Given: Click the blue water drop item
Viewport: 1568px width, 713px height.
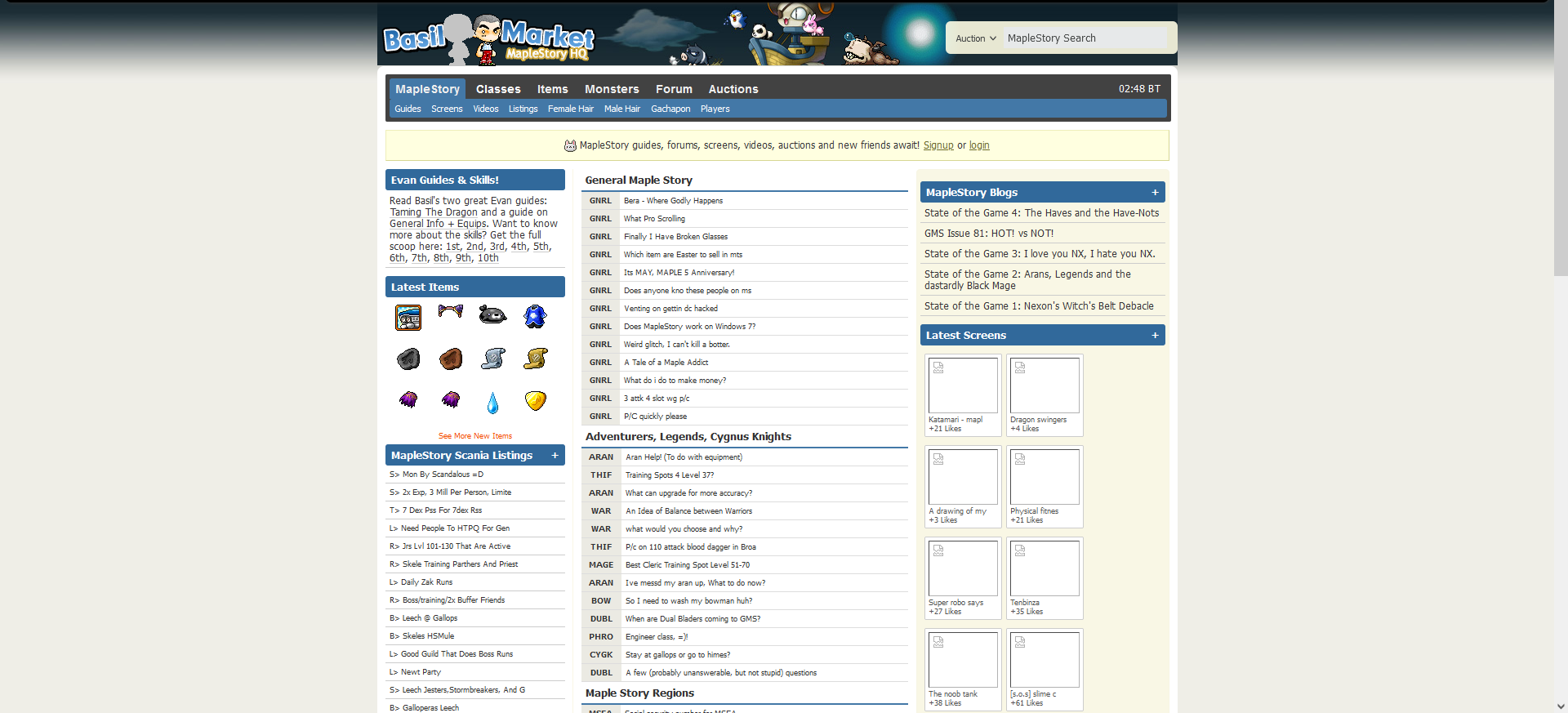Looking at the screenshot, I should [x=492, y=402].
